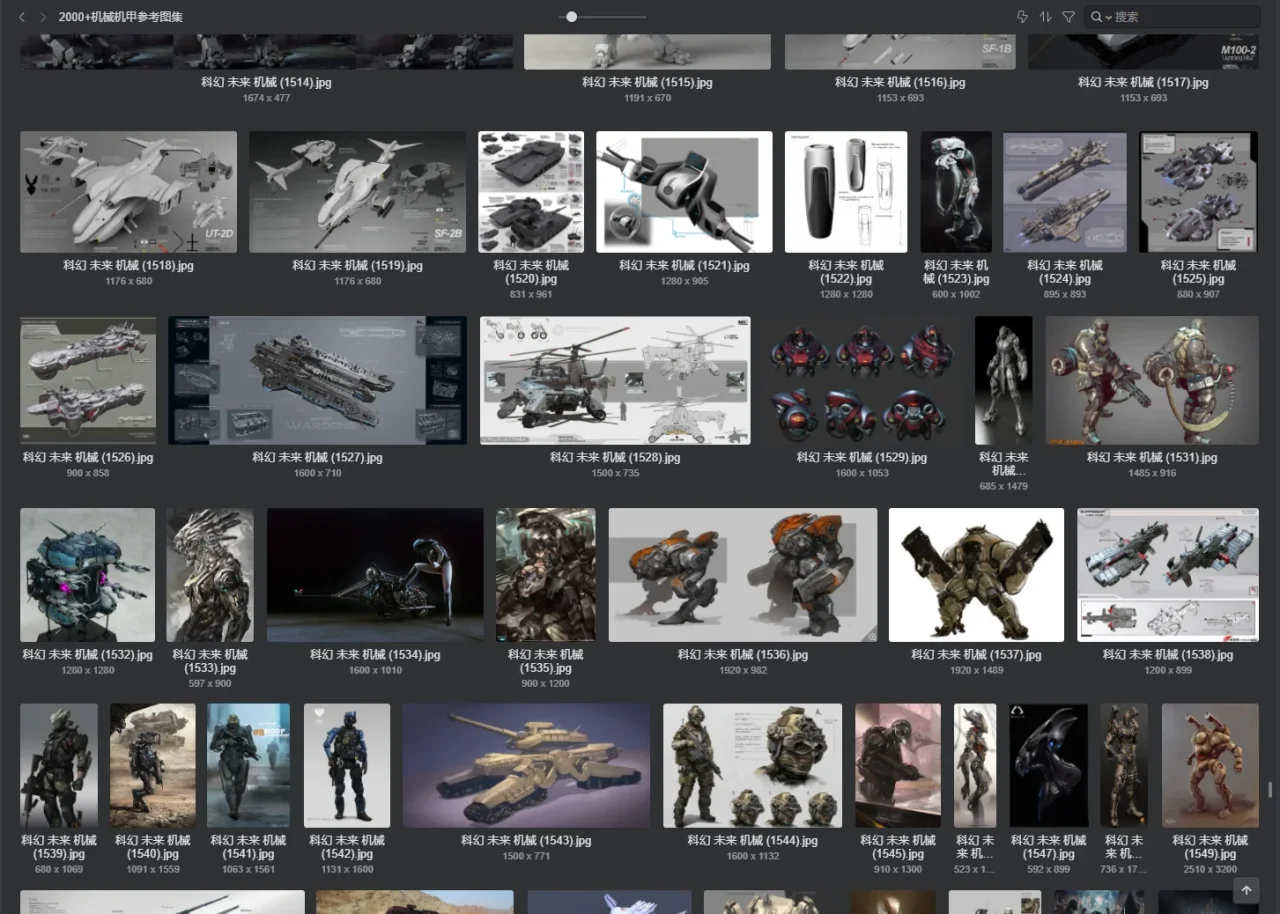The width and height of the screenshot is (1280, 914).
Task: Select the SF-2B aircraft thumbnail (1519)
Action: [x=357, y=192]
